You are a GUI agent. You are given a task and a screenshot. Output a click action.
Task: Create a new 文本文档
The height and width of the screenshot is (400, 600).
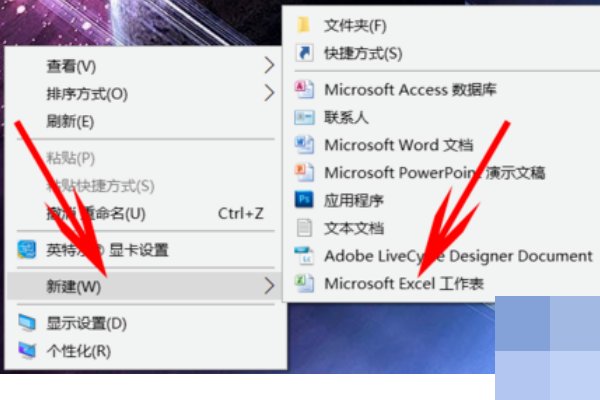[444, 228]
